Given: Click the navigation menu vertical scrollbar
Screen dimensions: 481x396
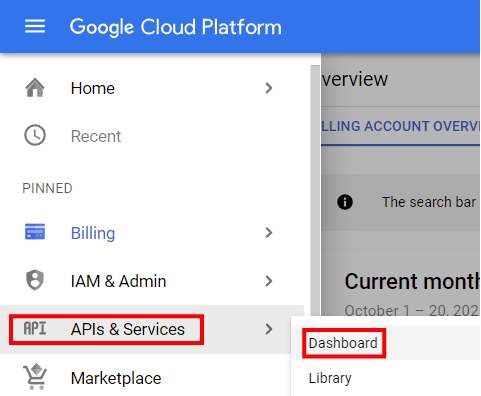Looking at the screenshot, I should tap(315, 190).
